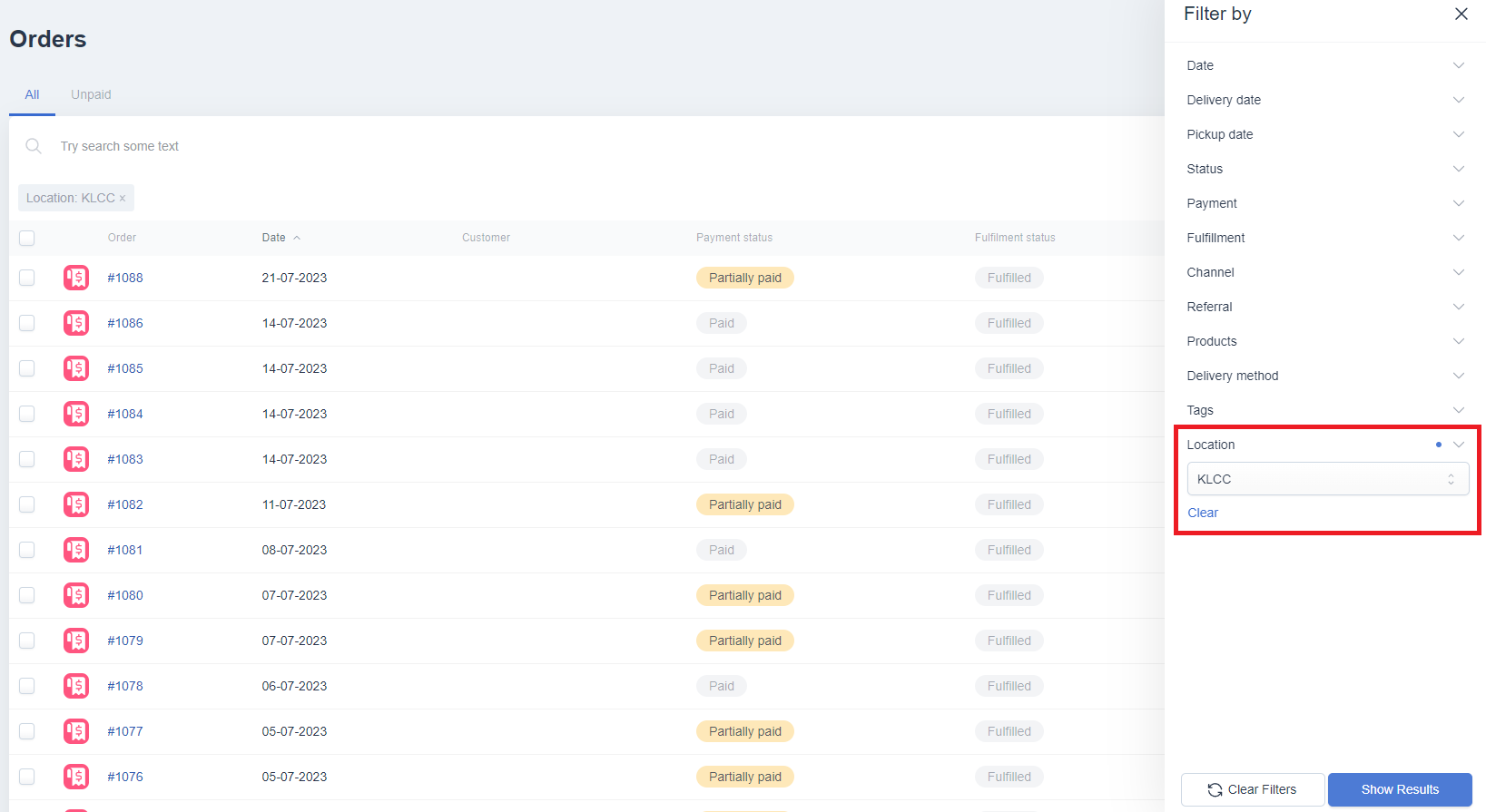Switch to the All orders tab

pyautogui.click(x=32, y=94)
